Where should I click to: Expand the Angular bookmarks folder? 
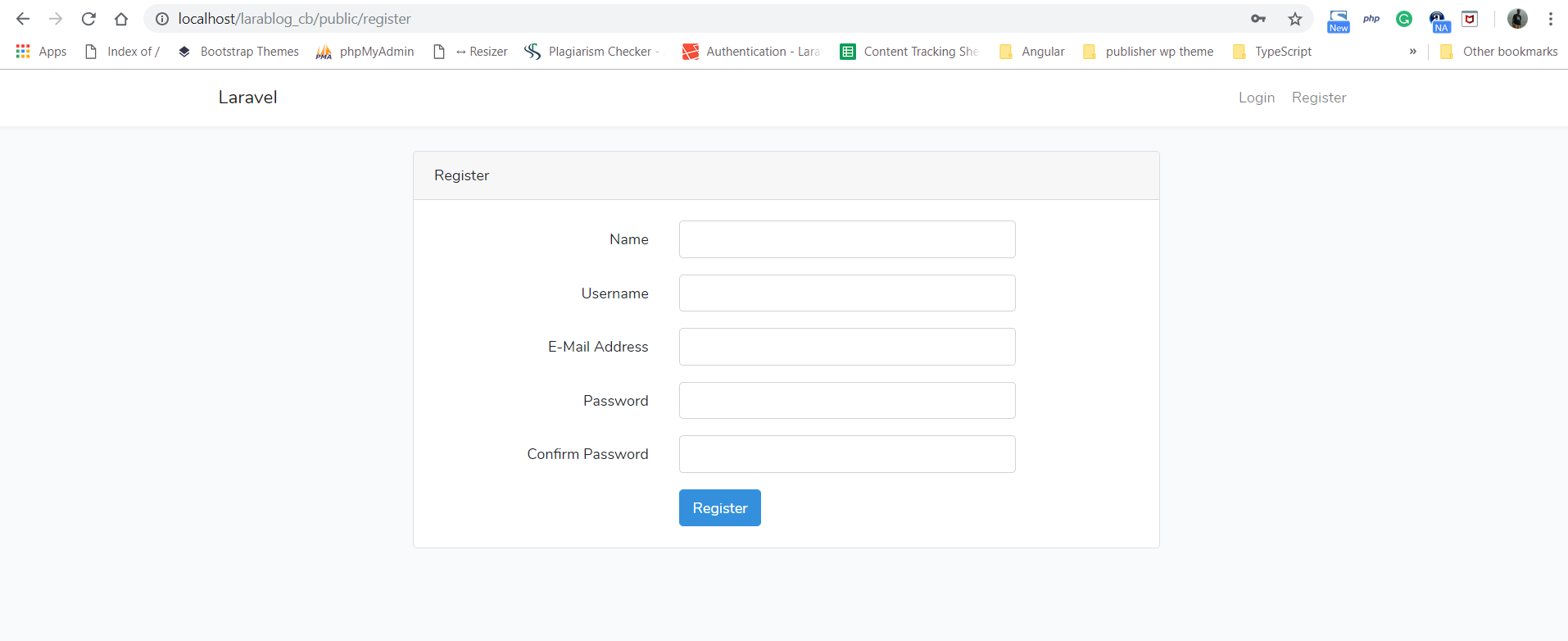coord(1032,51)
